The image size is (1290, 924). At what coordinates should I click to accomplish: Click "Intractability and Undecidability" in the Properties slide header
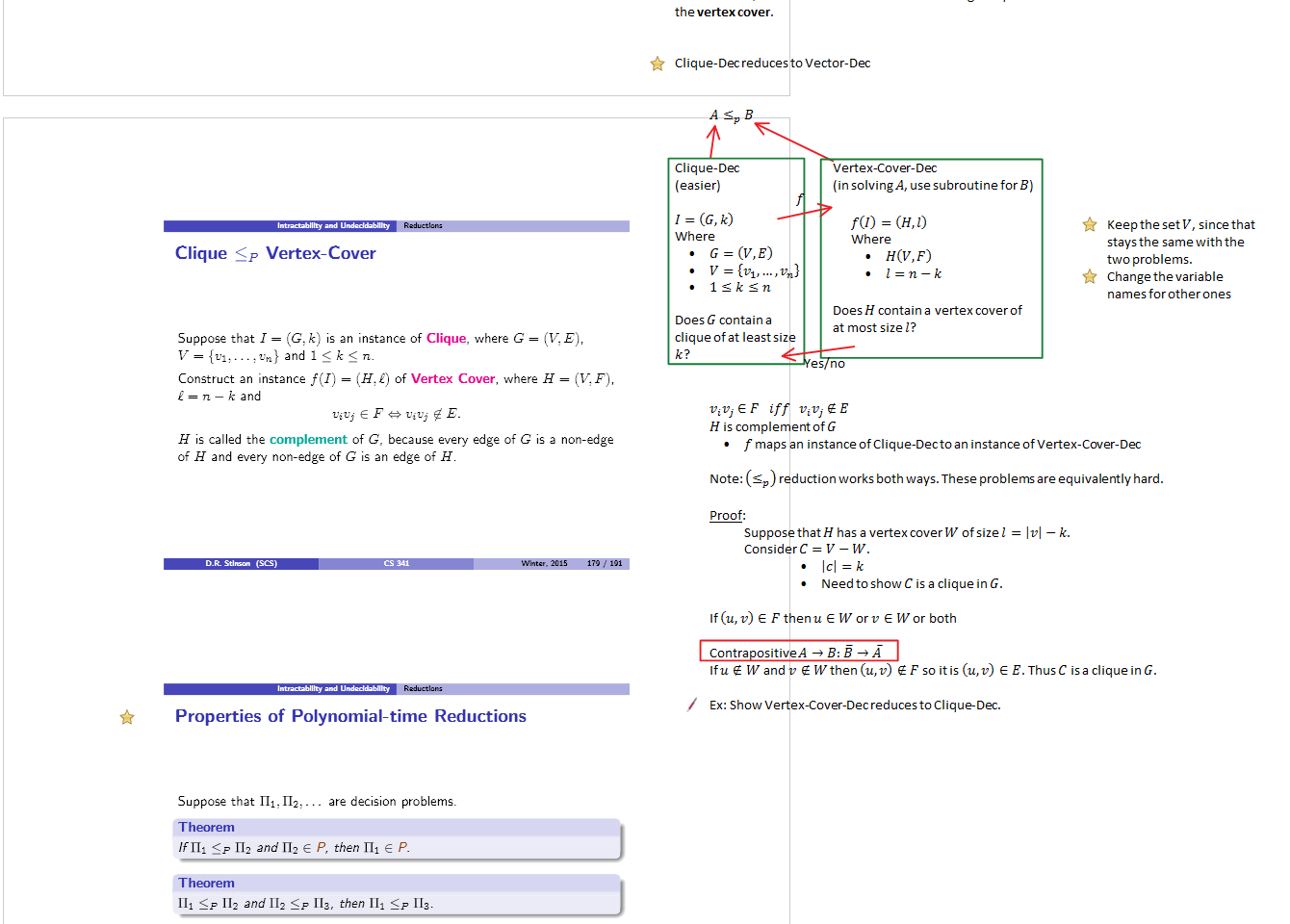pos(333,689)
